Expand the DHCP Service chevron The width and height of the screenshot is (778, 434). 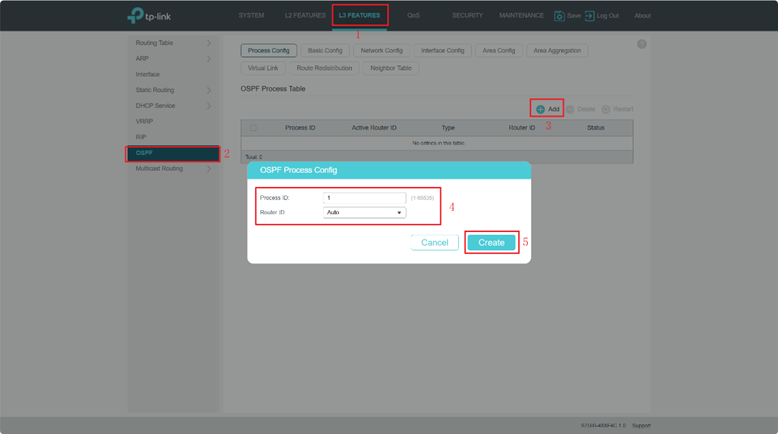pos(209,106)
